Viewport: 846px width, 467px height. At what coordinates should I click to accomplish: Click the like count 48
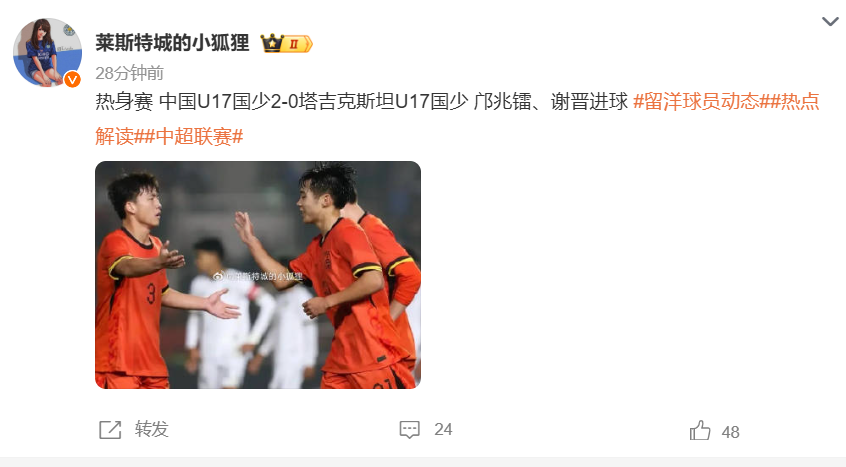[x=731, y=432]
